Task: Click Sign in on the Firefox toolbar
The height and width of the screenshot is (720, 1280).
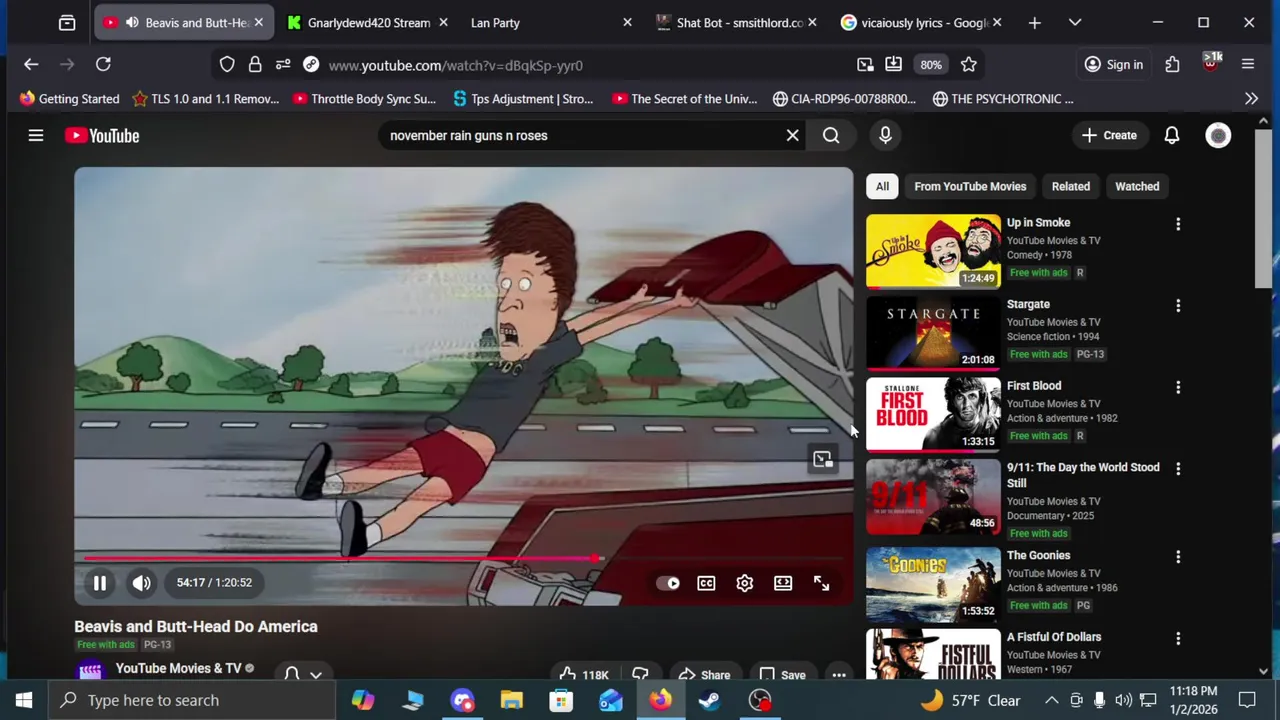Action: tap(1114, 65)
